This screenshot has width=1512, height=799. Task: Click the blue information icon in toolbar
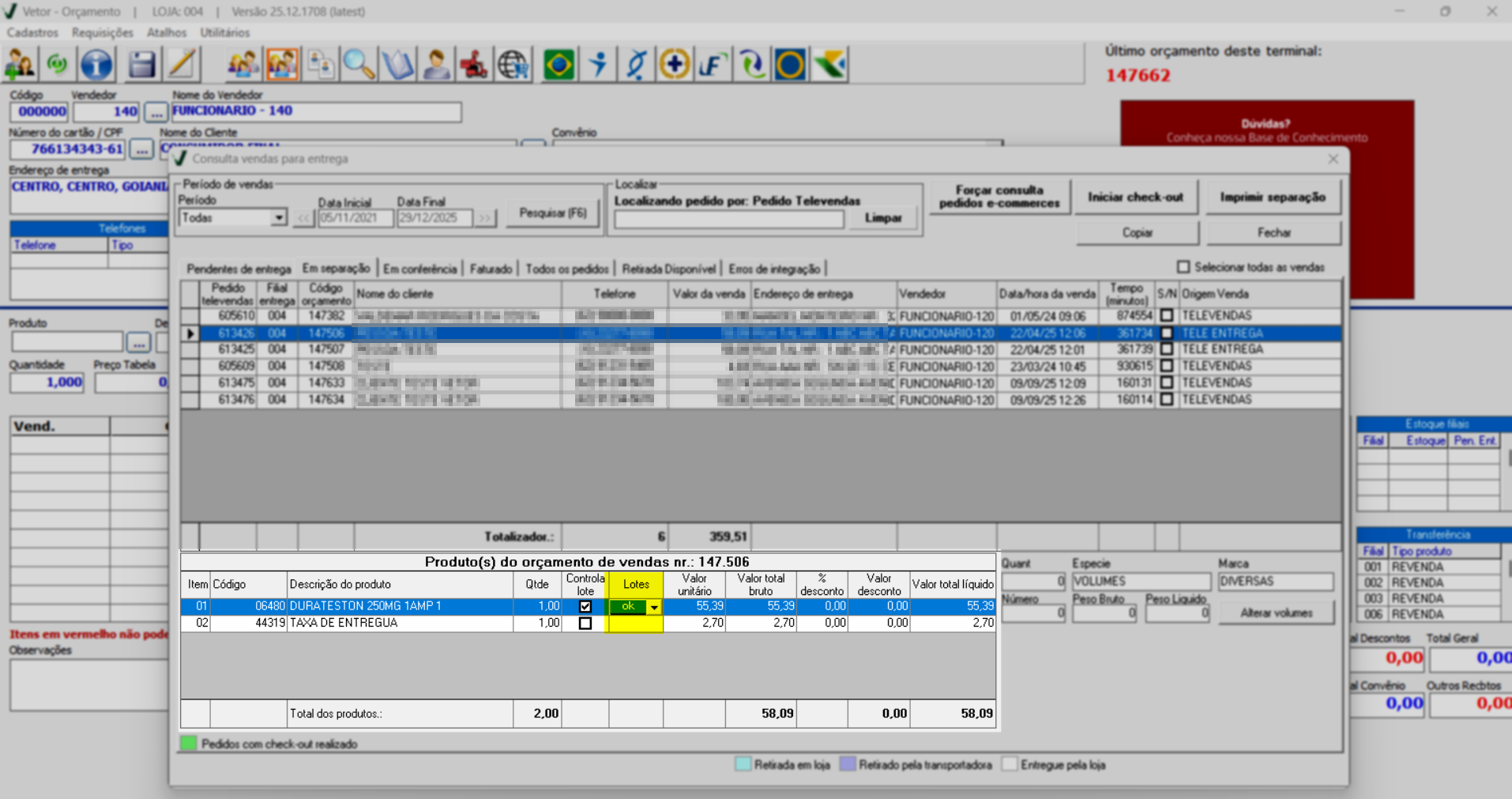[x=96, y=65]
